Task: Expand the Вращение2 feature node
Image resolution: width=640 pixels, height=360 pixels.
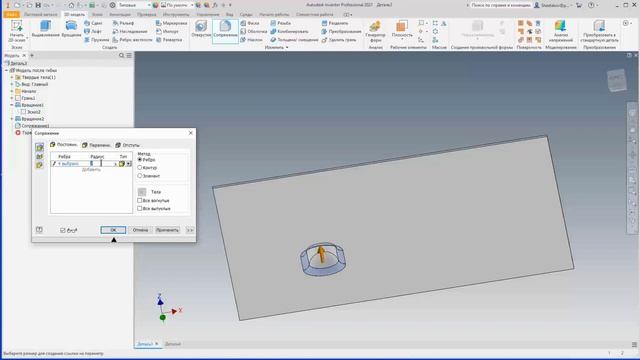Action: pyautogui.click(x=12, y=119)
